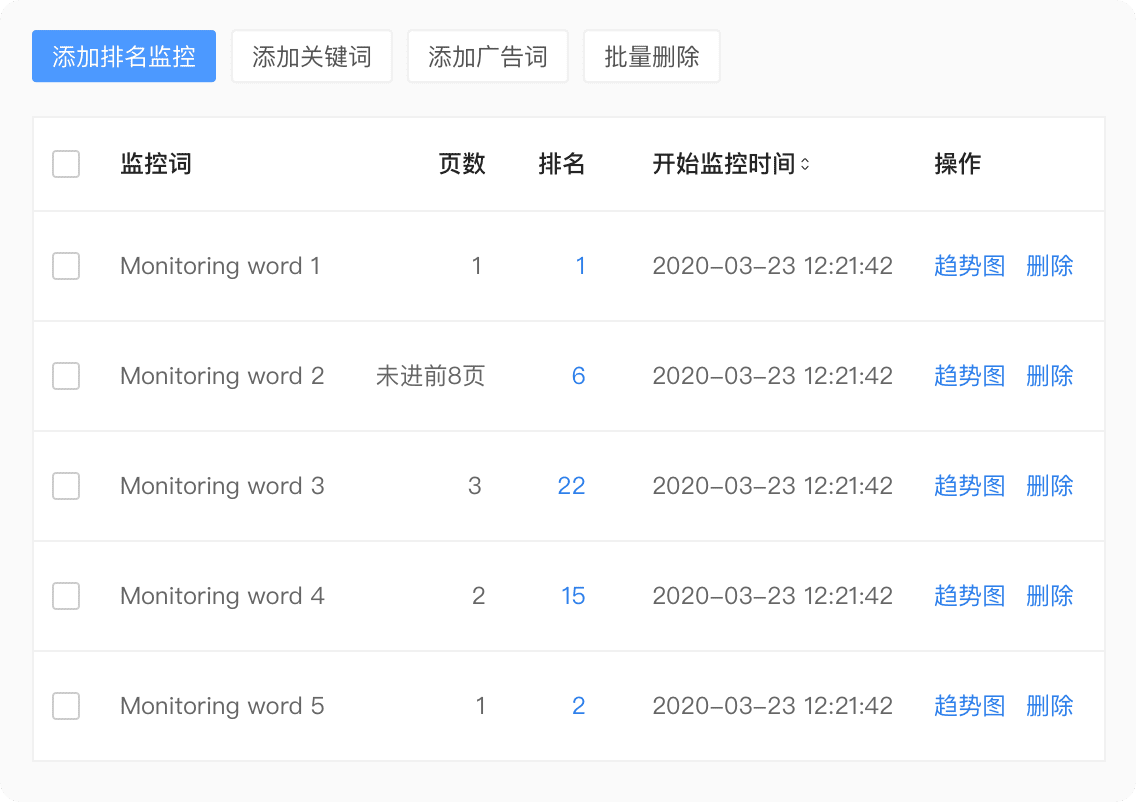Click 删除 for Monitoring word 4
Image resolution: width=1136 pixels, height=802 pixels.
pyautogui.click(x=1050, y=596)
